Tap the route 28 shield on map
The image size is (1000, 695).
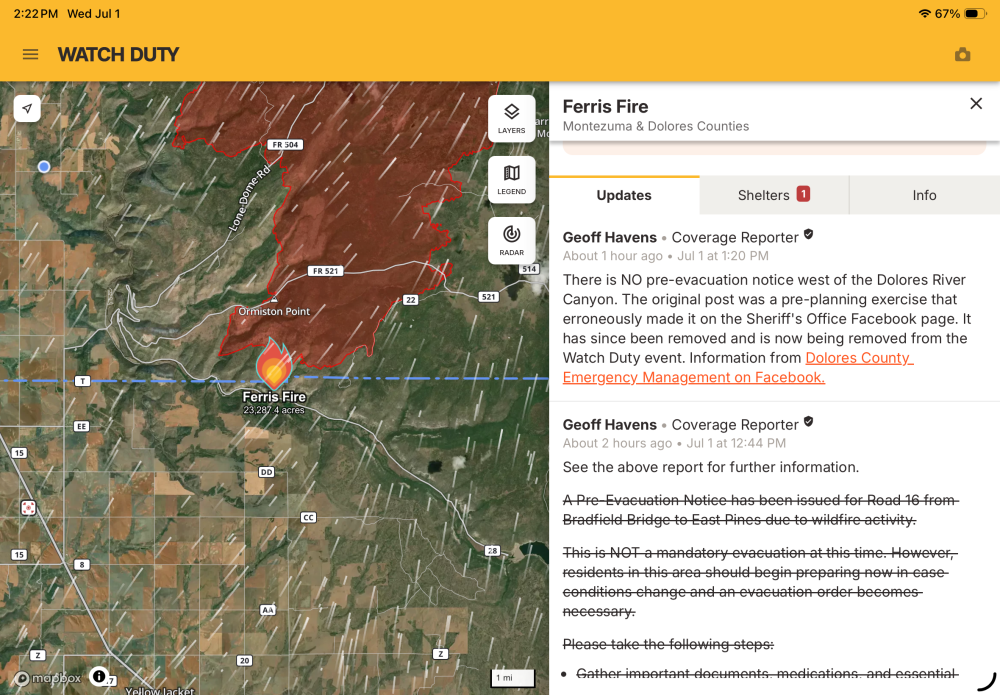[492, 550]
